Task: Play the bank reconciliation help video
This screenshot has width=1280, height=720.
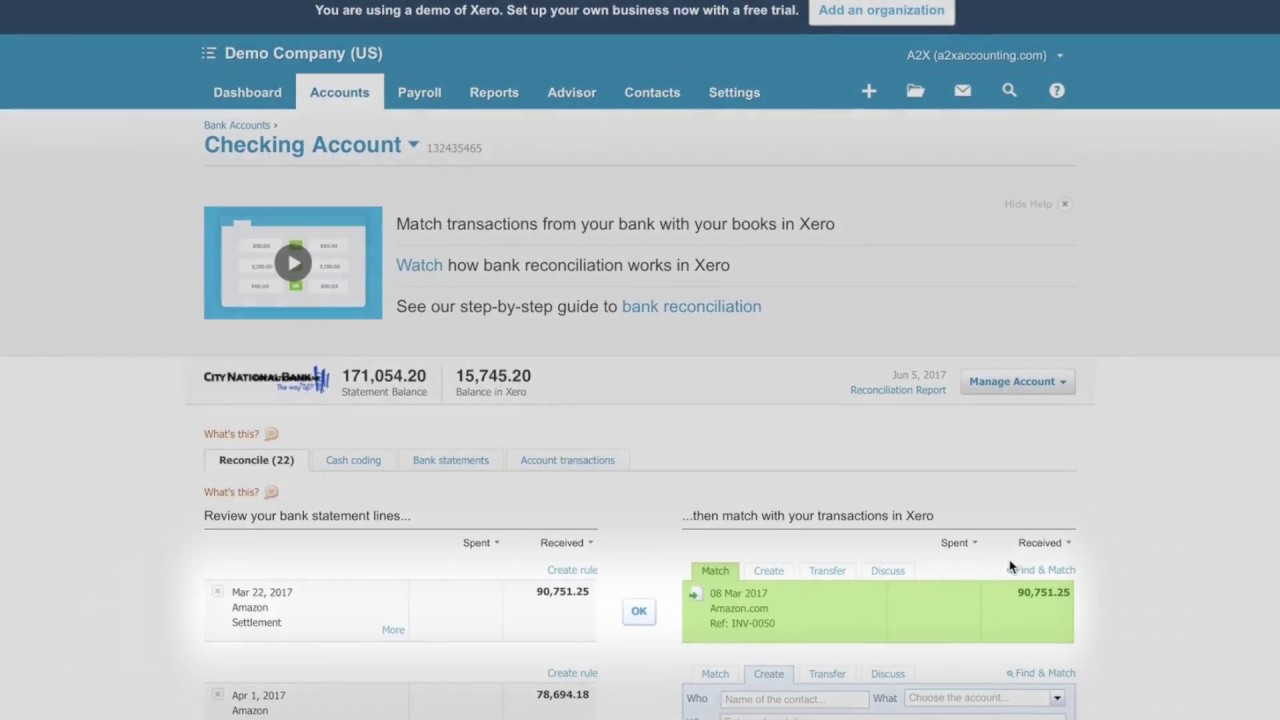Action: [x=293, y=263]
